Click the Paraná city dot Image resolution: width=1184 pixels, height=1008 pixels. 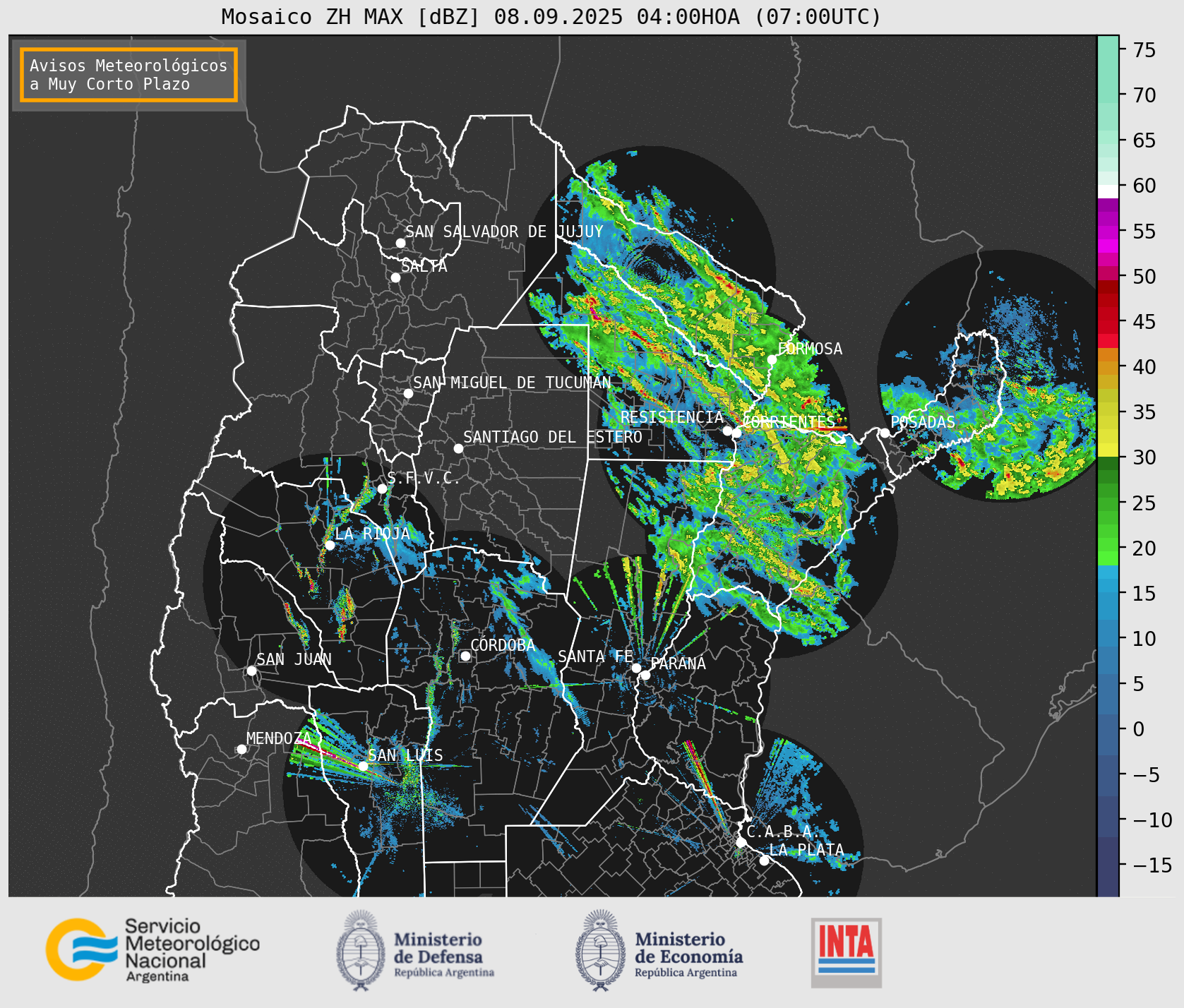pos(645,675)
